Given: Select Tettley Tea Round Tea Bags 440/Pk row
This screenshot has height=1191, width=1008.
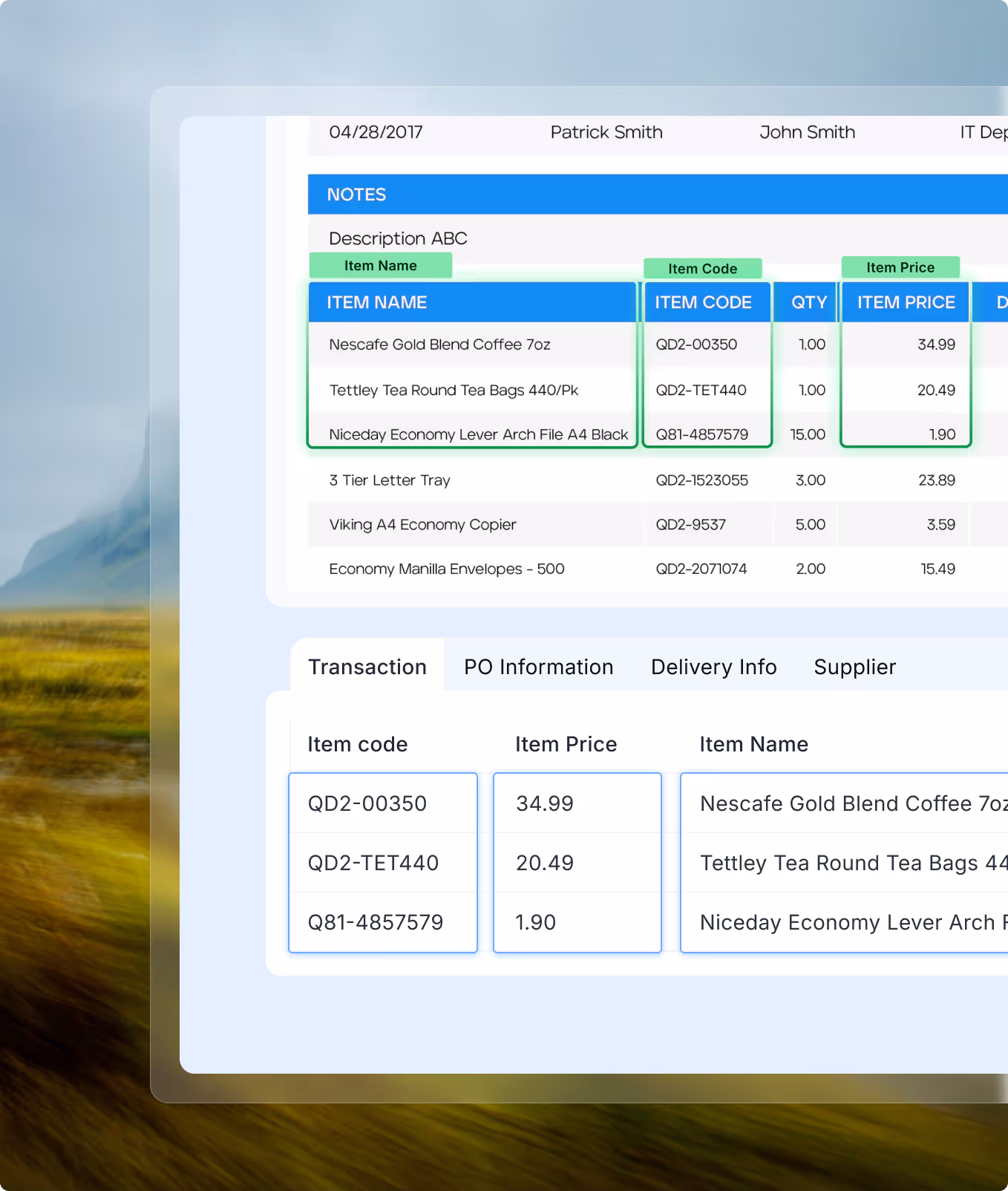Looking at the screenshot, I should [x=454, y=390].
